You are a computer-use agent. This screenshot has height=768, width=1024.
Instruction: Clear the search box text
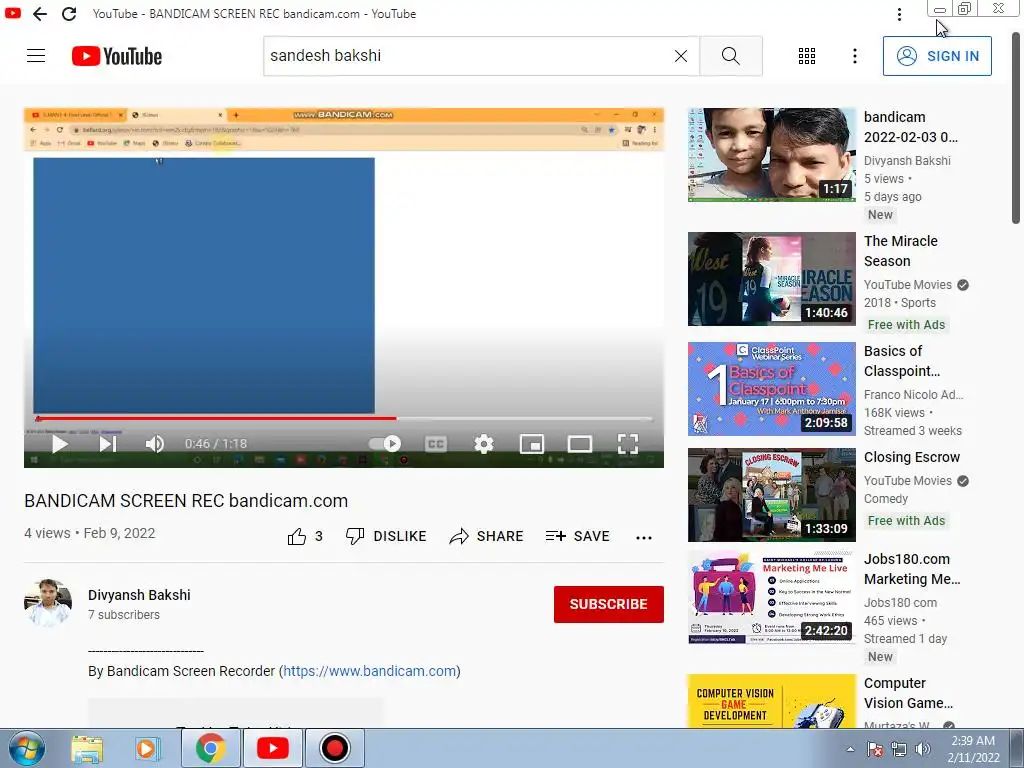pyautogui.click(x=680, y=56)
